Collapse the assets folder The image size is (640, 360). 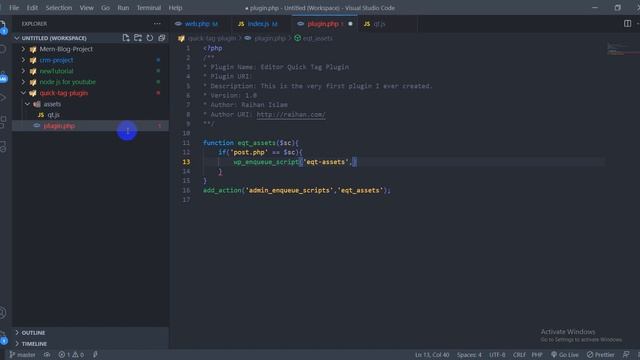click(27, 104)
